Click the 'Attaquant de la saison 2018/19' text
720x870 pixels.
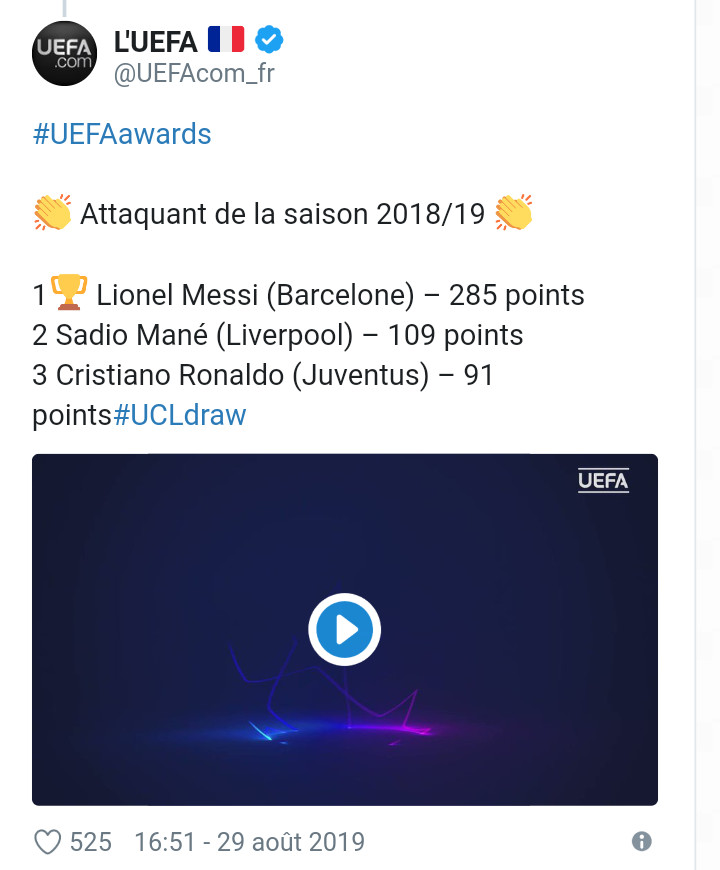(282, 215)
